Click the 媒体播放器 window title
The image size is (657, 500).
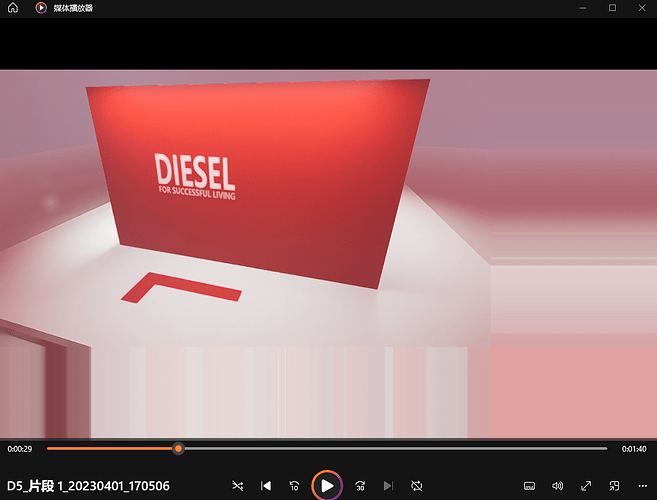[73, 8]
